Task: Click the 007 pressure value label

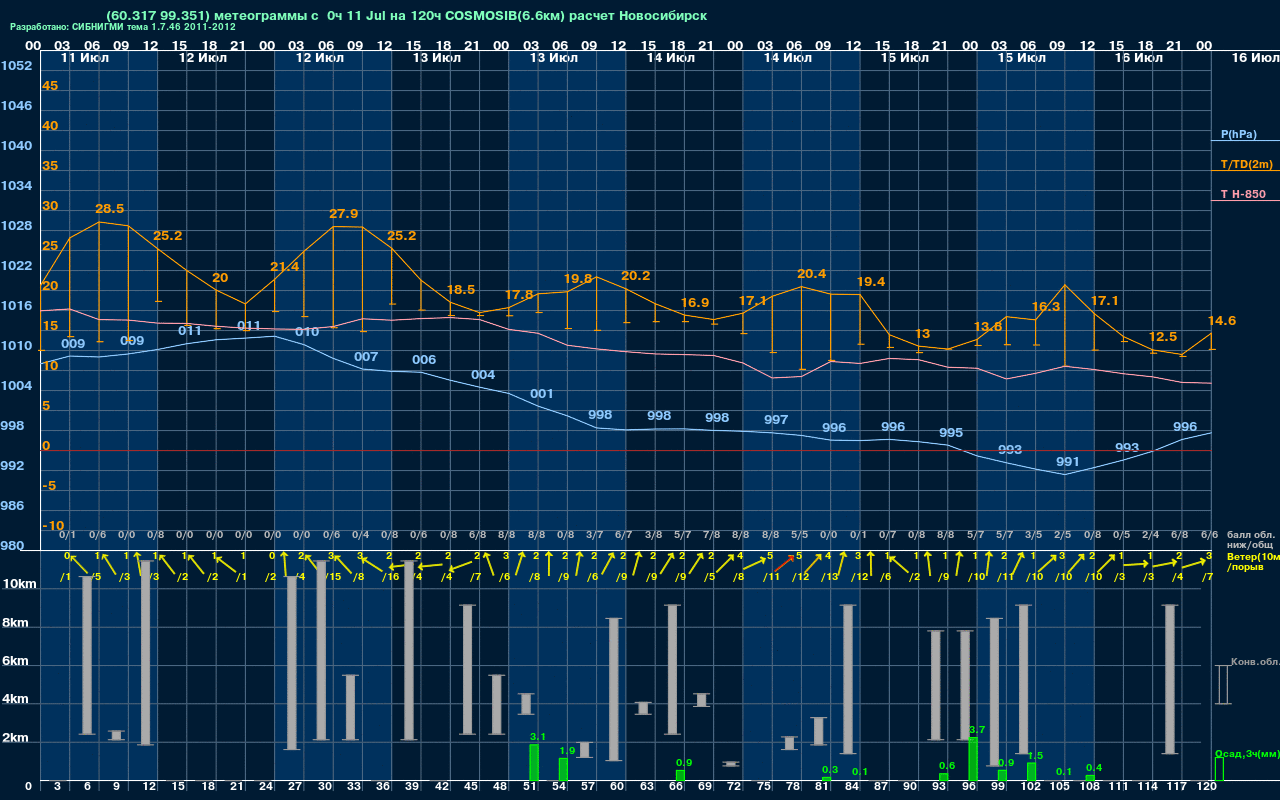Action: pos(366,357)
